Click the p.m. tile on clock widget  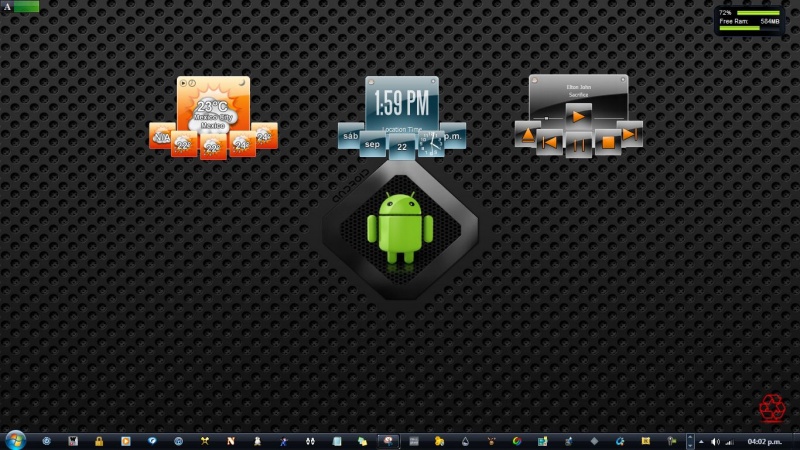click(453, 136)
